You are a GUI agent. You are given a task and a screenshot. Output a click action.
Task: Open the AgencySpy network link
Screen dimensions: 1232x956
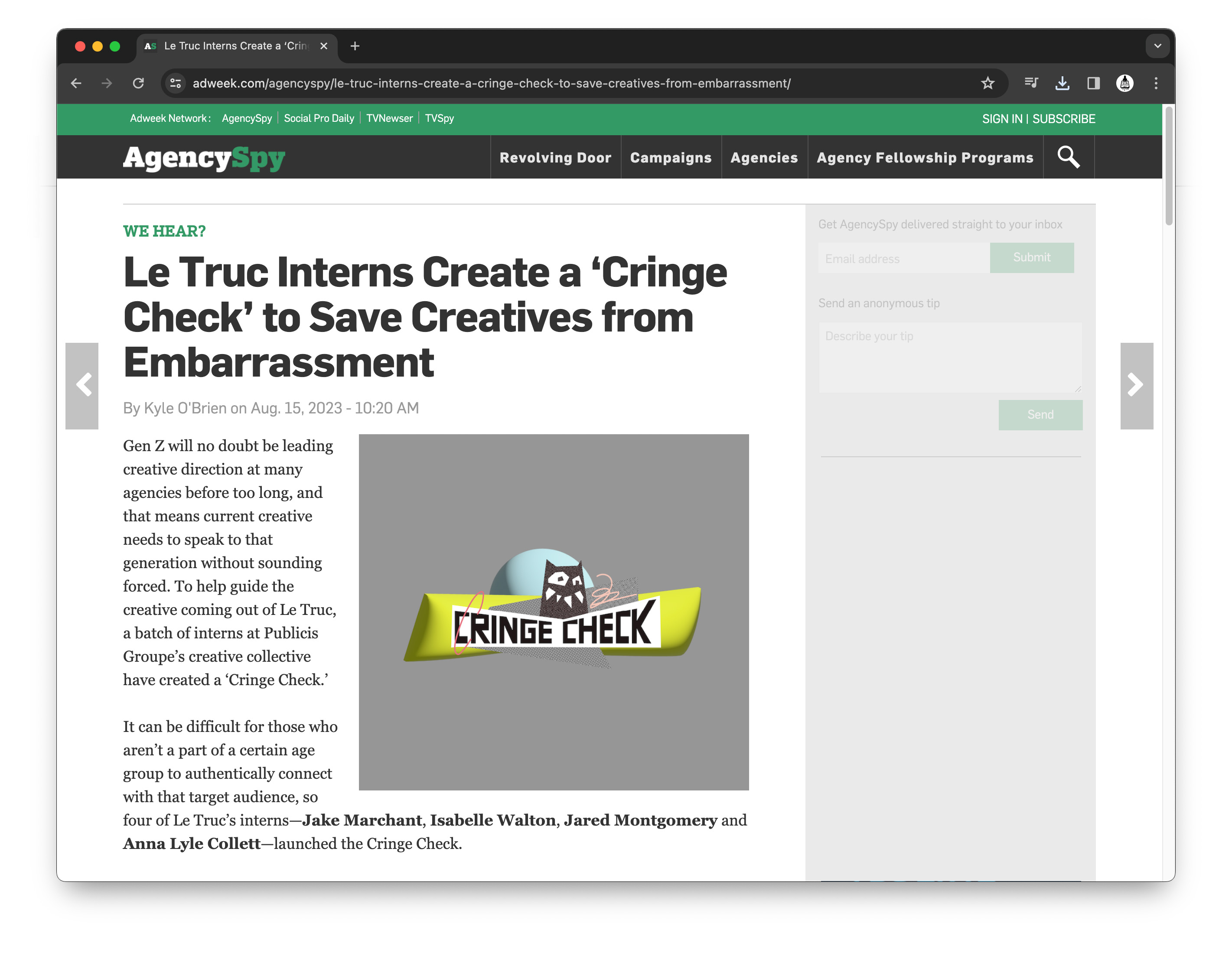coord(247,118)
